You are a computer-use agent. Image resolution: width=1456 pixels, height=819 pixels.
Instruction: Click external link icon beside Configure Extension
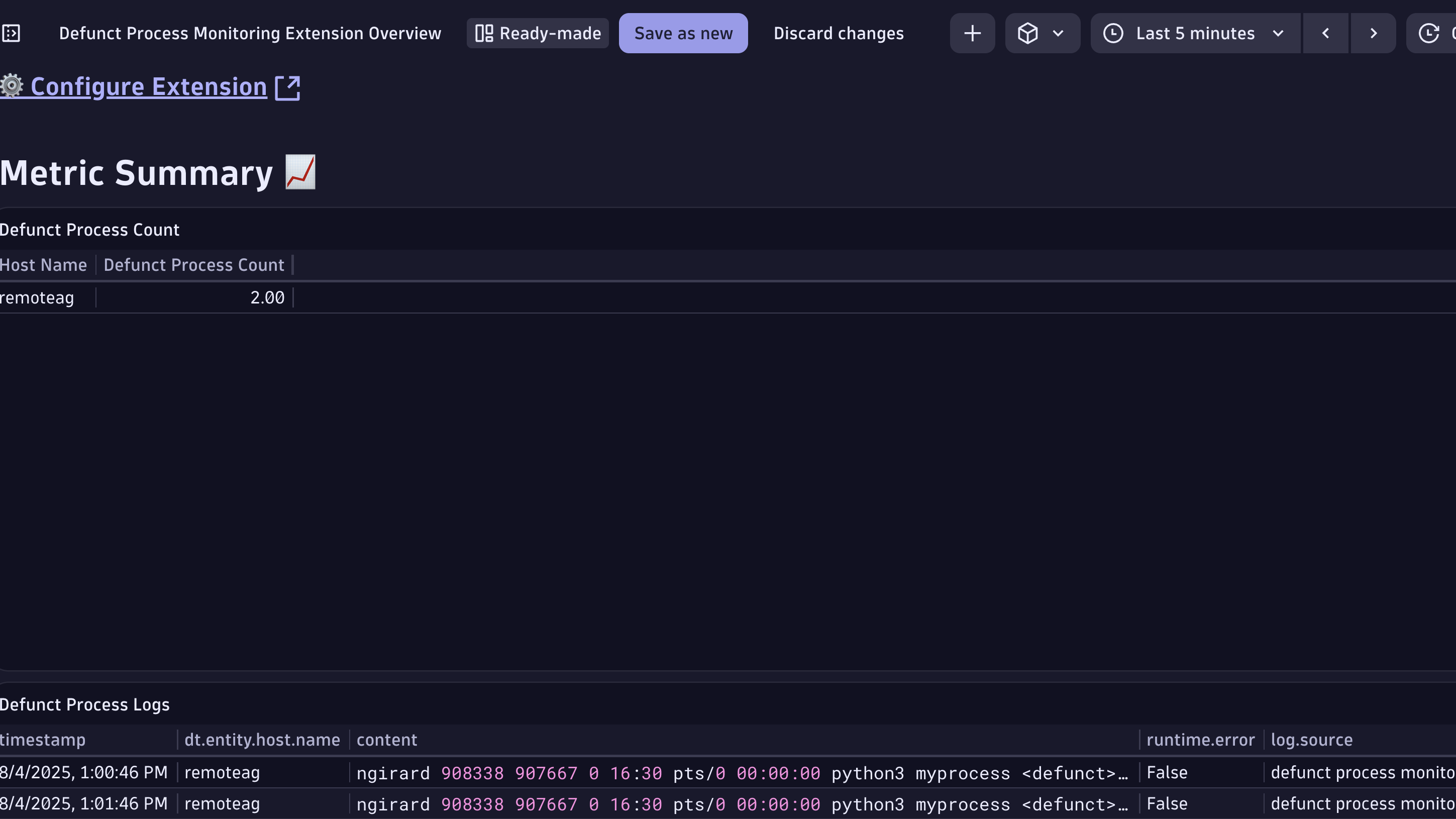(288, 87)
